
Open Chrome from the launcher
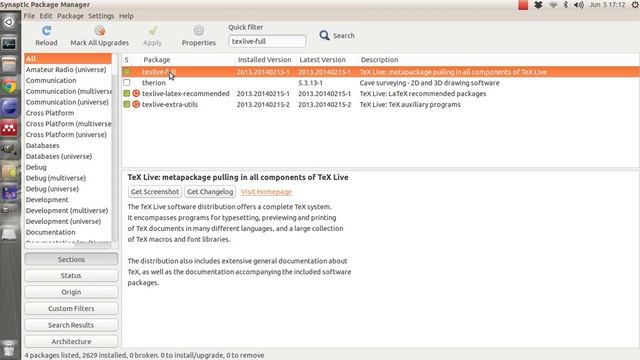9,86
